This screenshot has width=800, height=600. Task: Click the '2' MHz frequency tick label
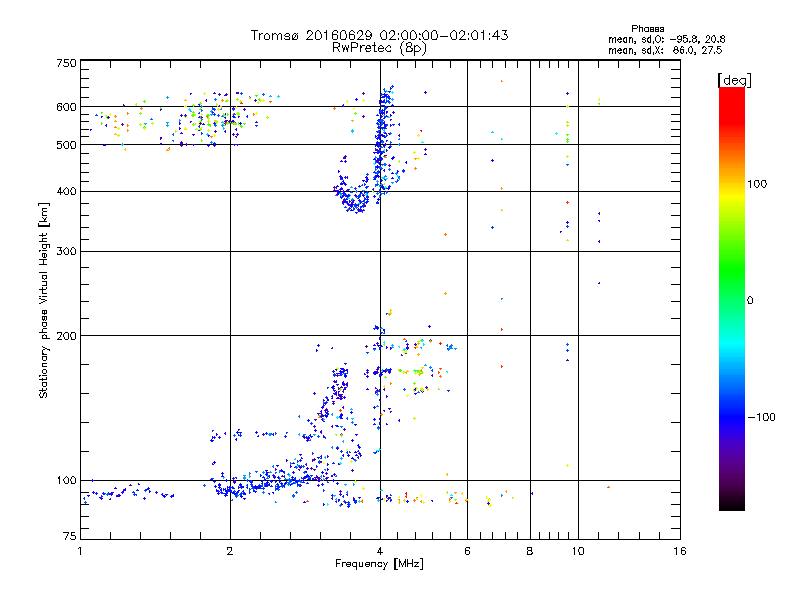(x=230, y=551)
